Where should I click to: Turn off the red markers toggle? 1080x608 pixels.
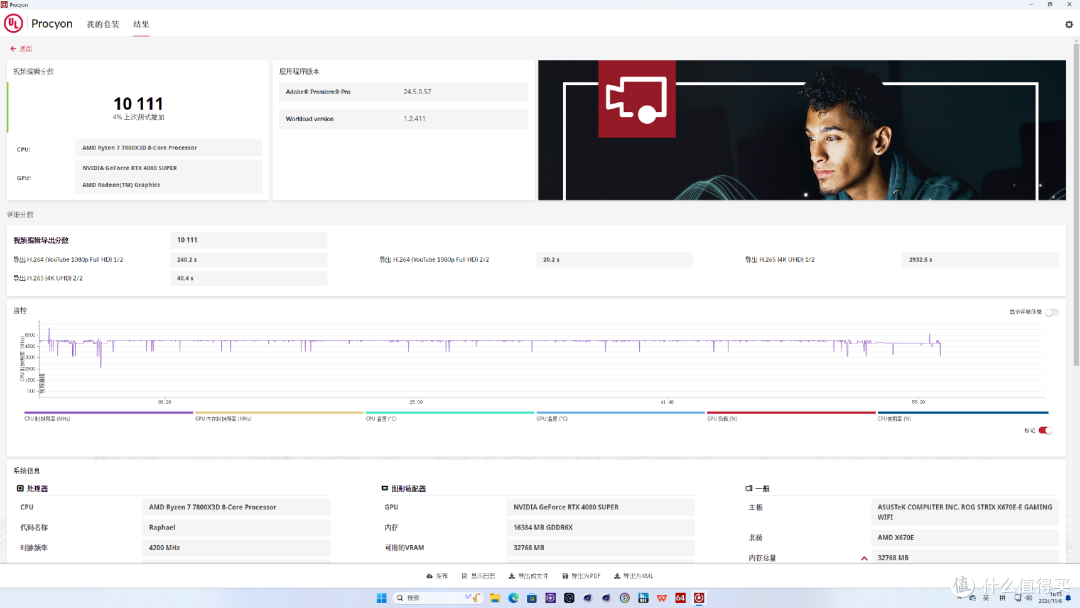[x=1045, y=430]
